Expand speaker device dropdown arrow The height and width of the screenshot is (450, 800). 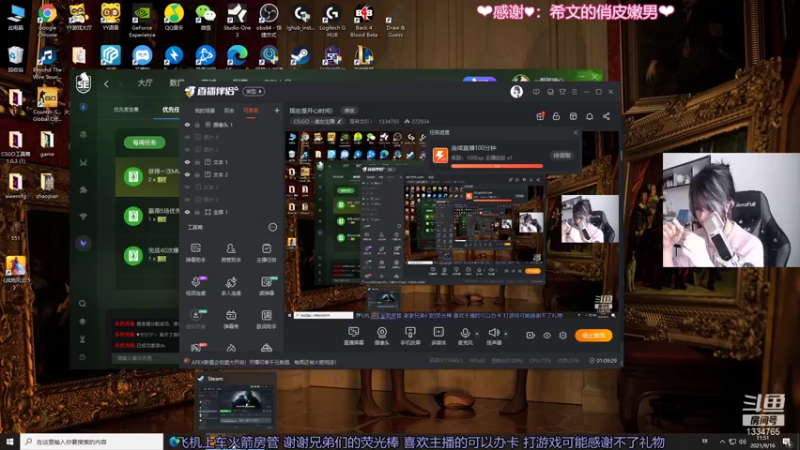pos(506,334)
